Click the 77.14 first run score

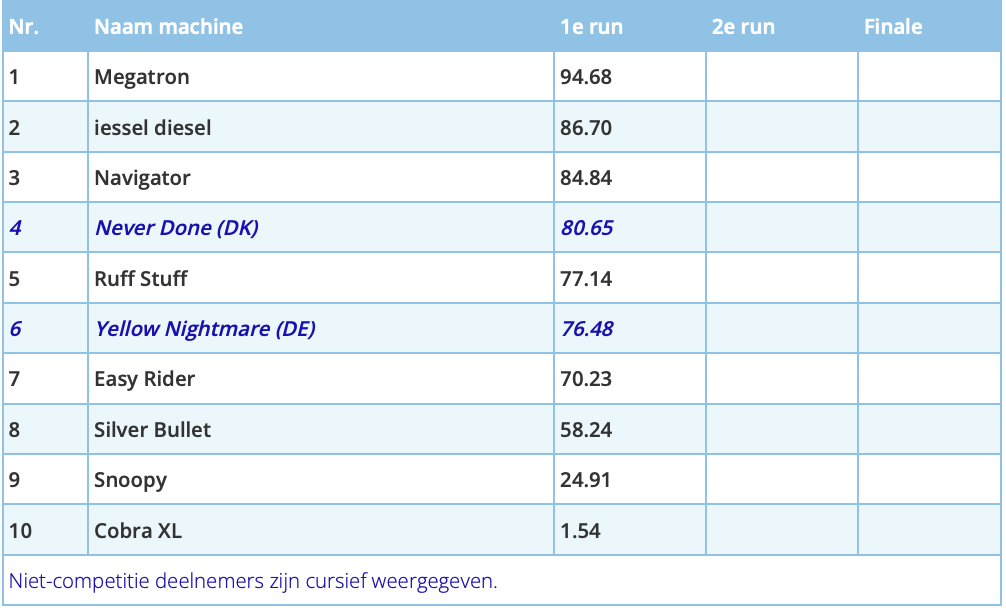pyautogui.click(x=586, y=279)
